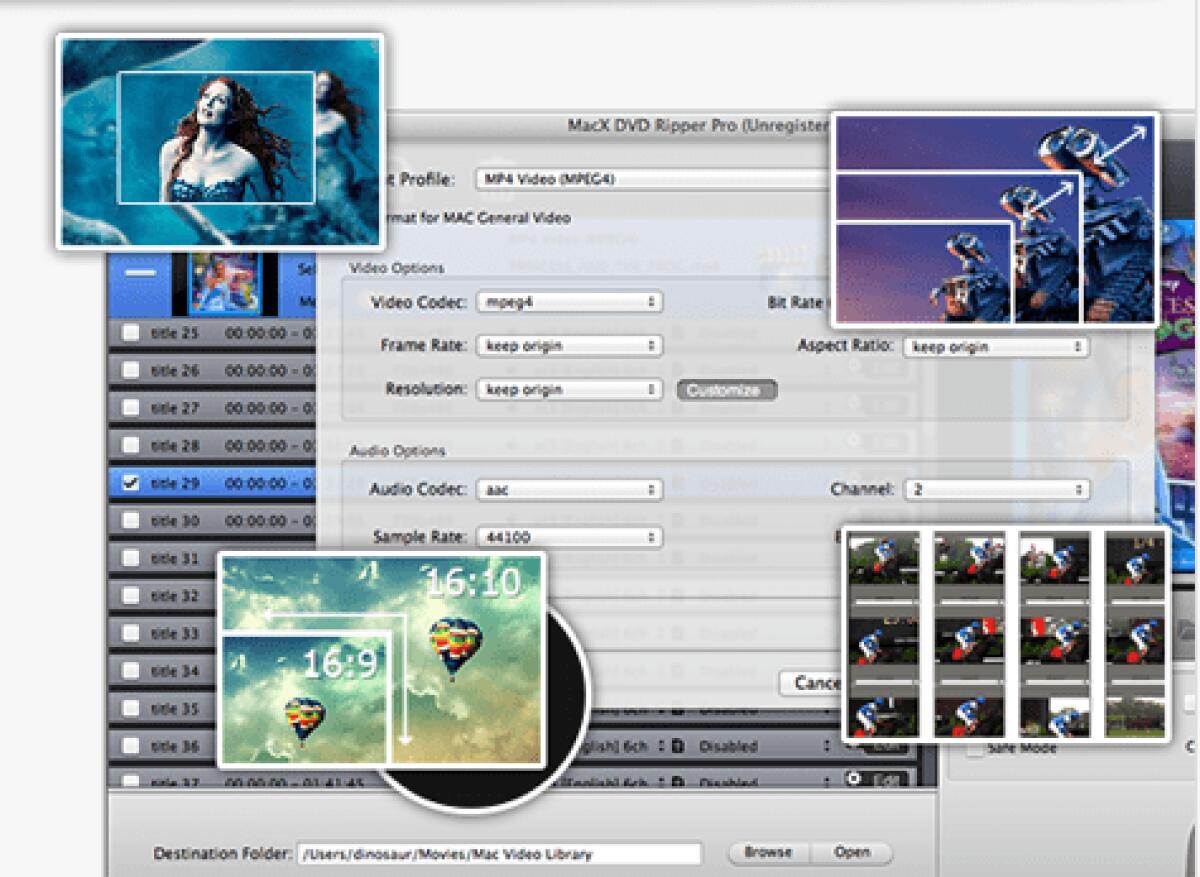Open the Frame Rate dropdown
The height and width of the screenshot is (877, 1200).
pyautogui.click(x=570, y=345)
